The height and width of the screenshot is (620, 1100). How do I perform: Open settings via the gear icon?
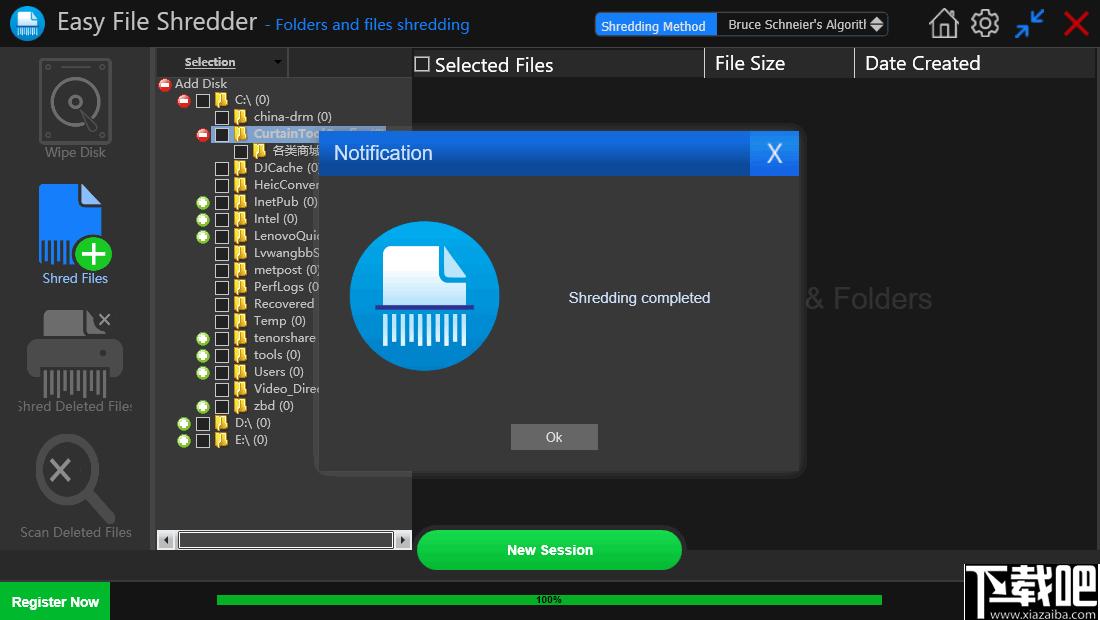coord(985,23)
